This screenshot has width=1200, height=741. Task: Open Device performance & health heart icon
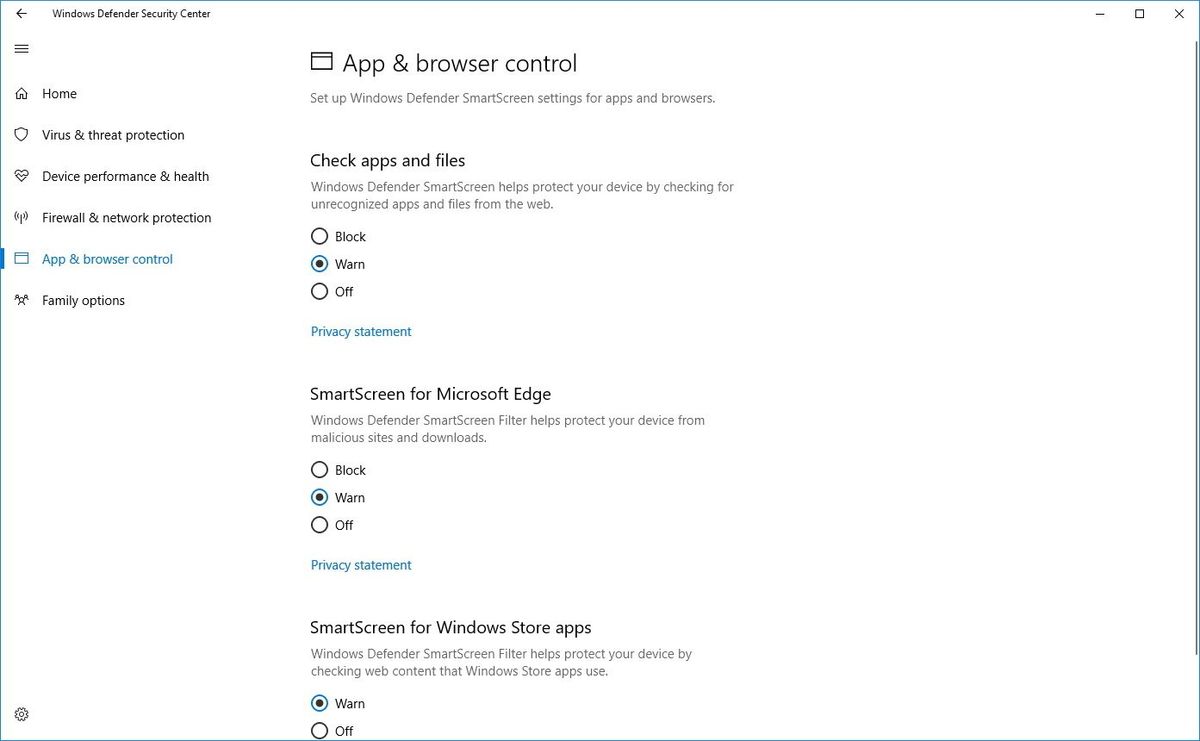(x=22, y=176)
